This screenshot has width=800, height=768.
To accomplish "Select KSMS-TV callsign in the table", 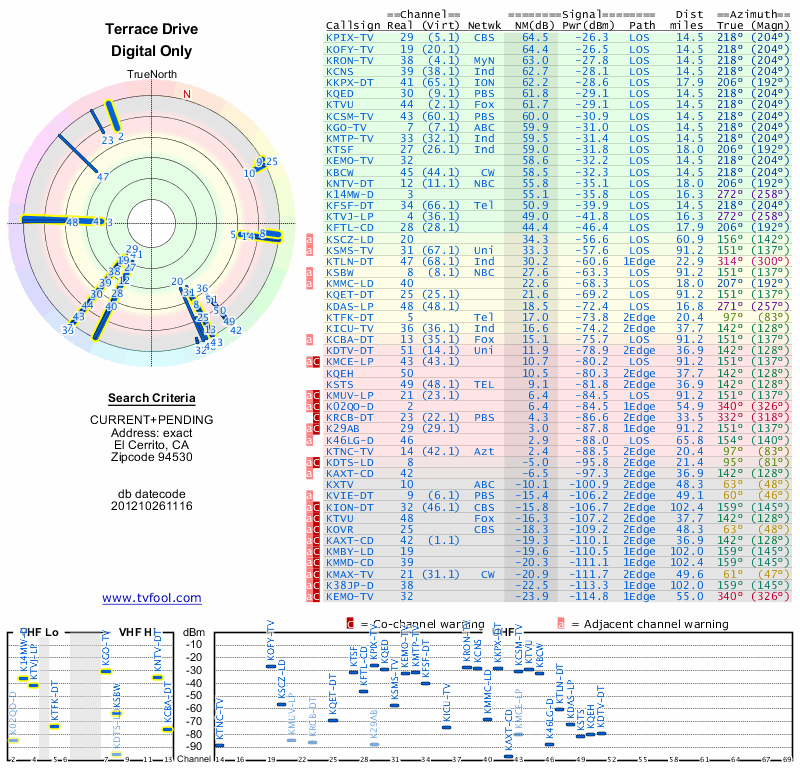I will (350, 251).
